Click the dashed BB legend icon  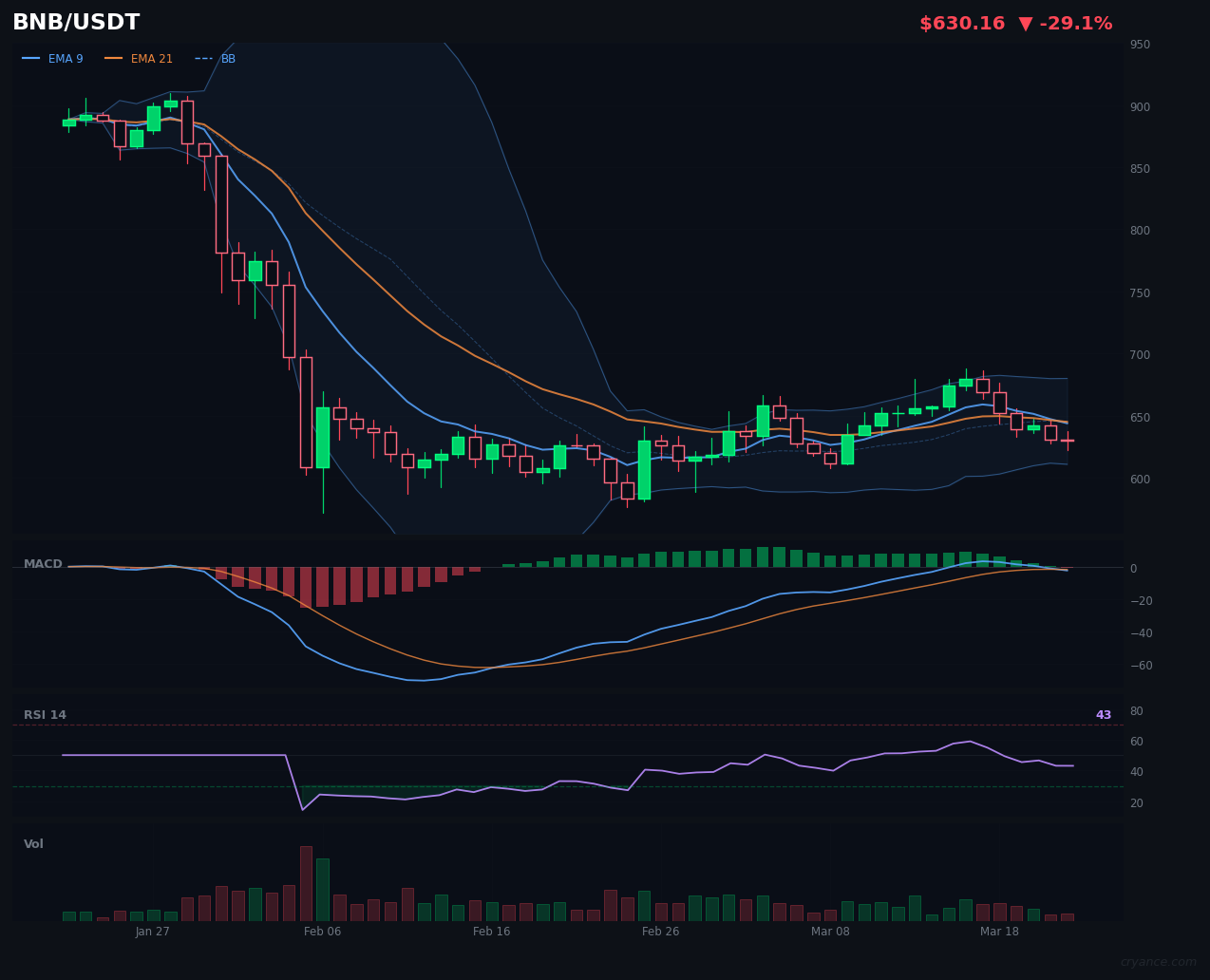(x=202, y=58)
